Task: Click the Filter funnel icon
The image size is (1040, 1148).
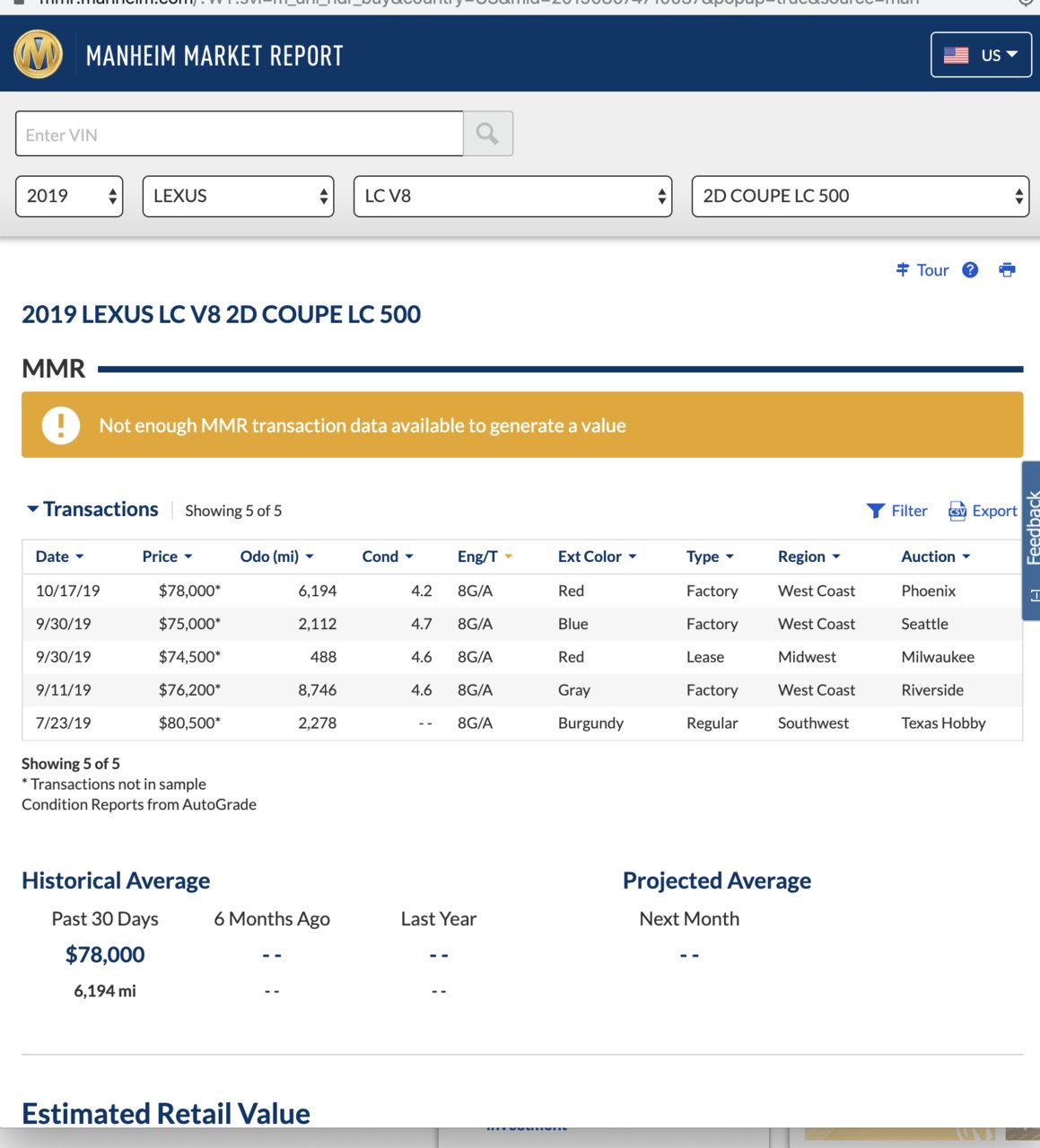Action: 876,511
